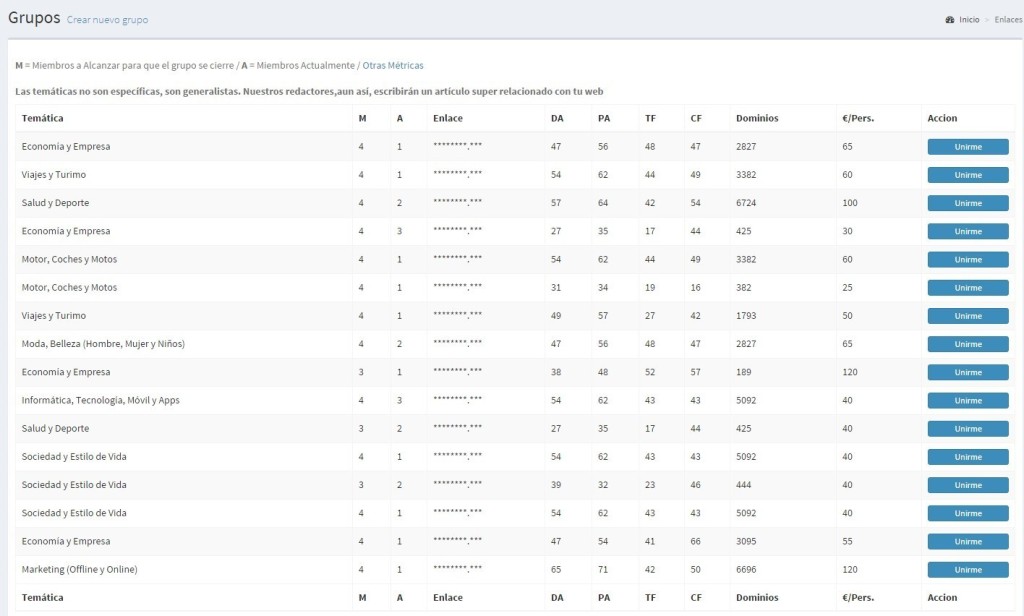Image resolution: width=1024 pixels, height=616 pixels.
Task: Click Unirme for Viajes y Turimo with 3382 domains
Action: 968,175
